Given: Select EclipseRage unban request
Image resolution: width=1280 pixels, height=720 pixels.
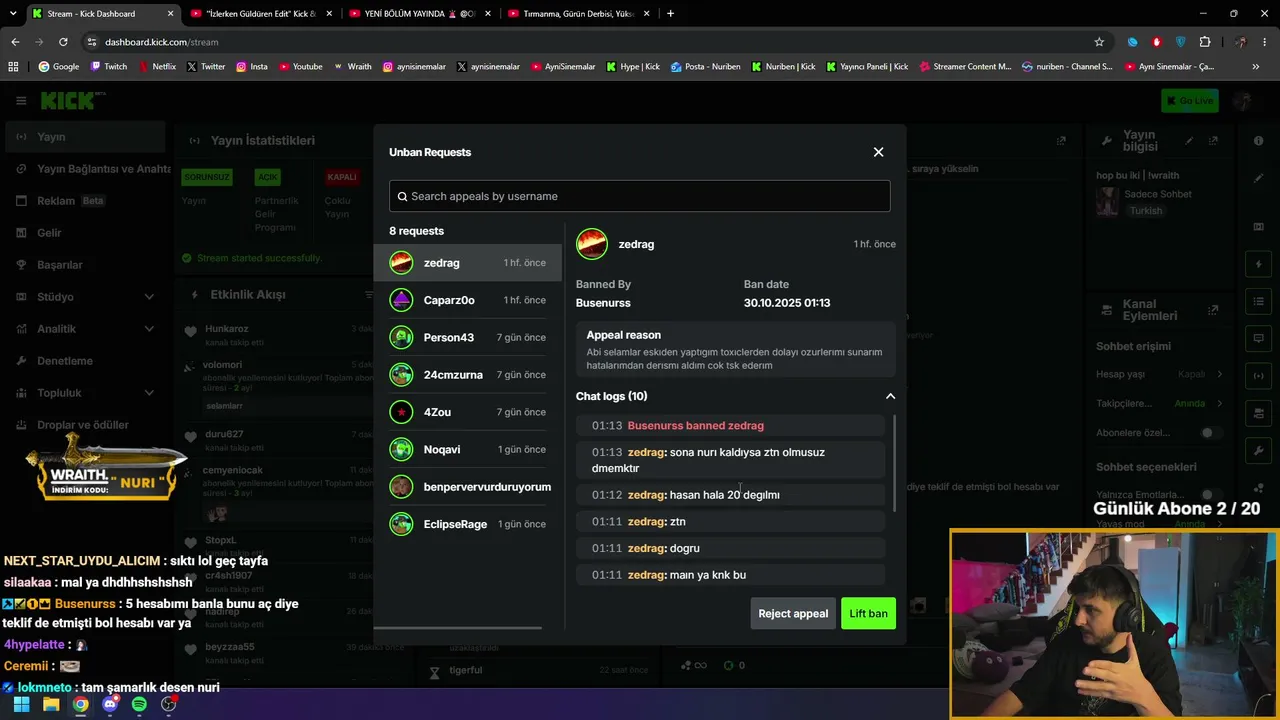Looking at the screenshot, I should [468, 524].
